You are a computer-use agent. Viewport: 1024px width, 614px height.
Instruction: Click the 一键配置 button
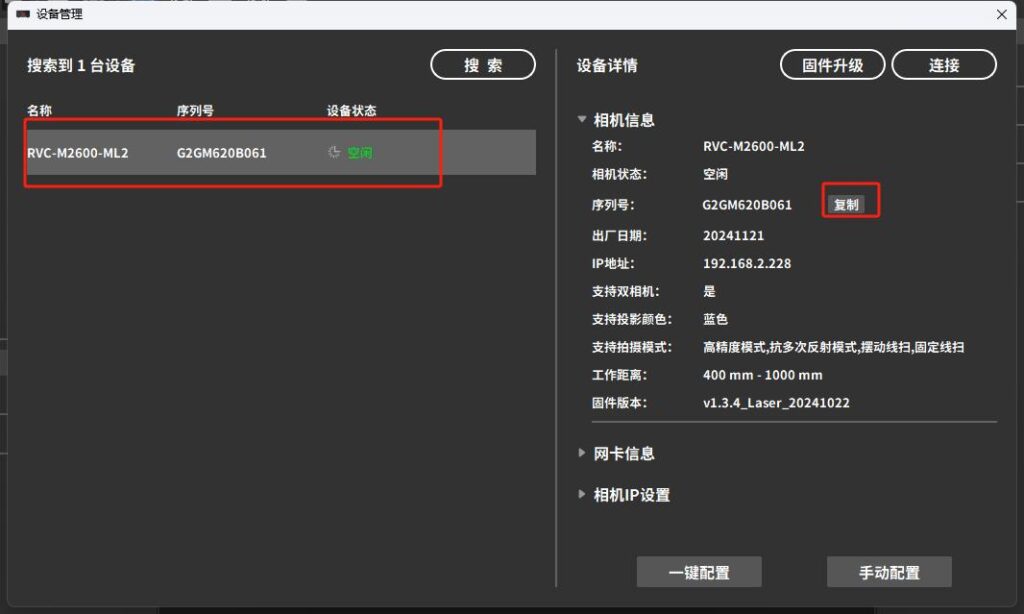point(699,572)
